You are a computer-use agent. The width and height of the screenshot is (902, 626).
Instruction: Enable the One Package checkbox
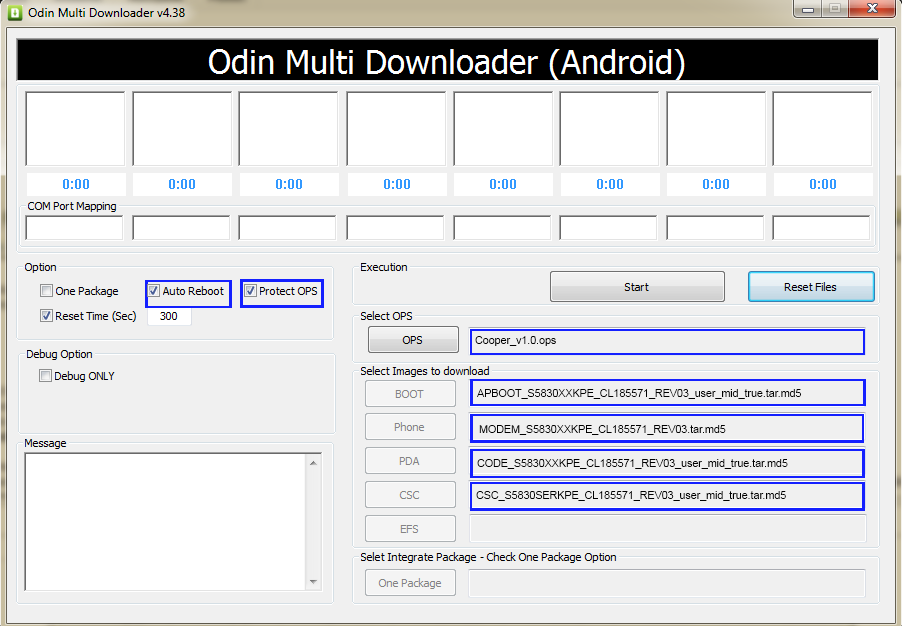tap(47, 291)
